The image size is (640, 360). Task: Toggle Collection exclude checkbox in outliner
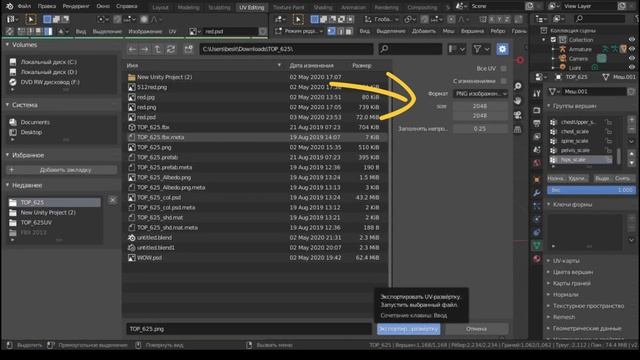553,40
